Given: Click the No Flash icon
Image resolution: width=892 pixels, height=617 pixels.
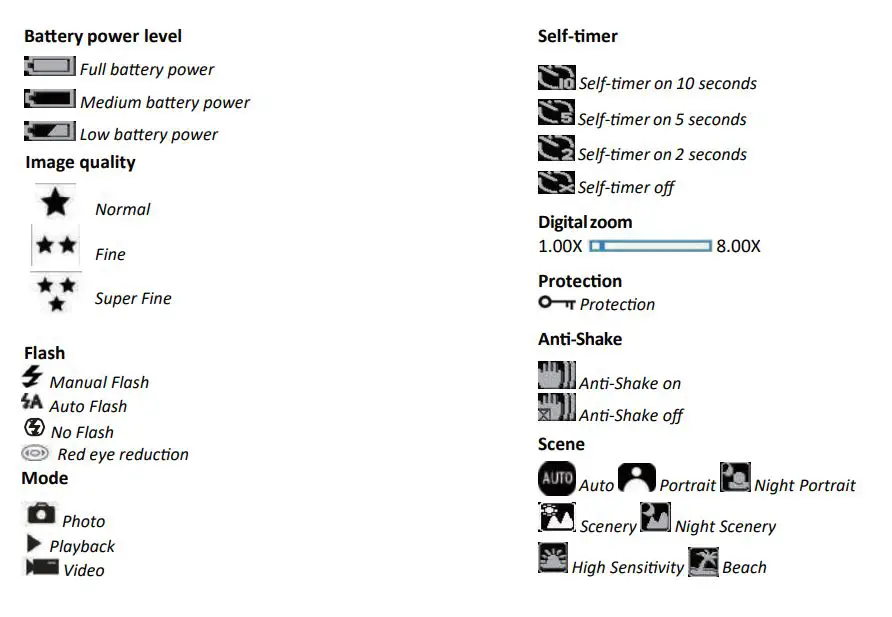Looking at the screenshot, I should click(34, 428).
